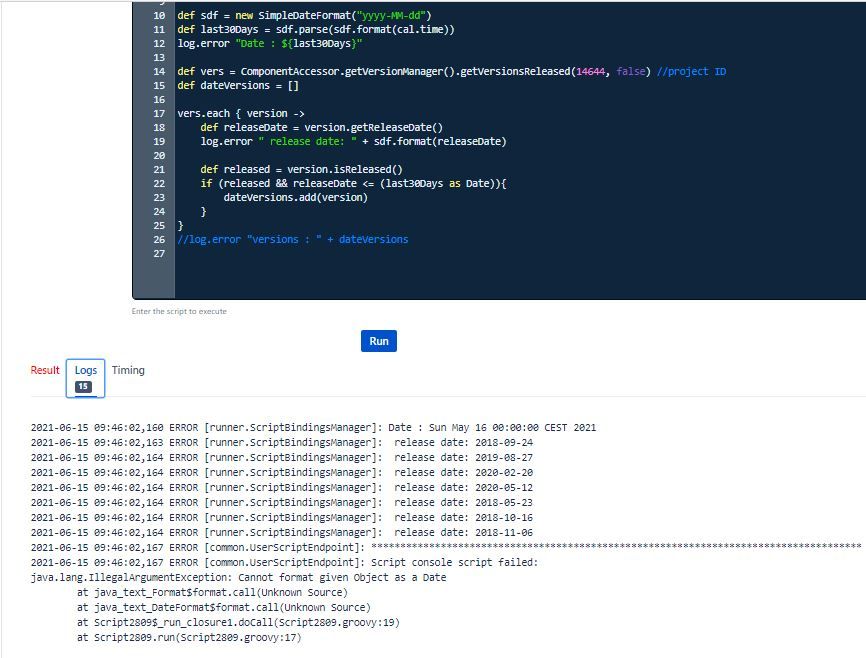Click line number 14 in the gutter
This screenshot has height=658, width=866.
pos(159,71)
